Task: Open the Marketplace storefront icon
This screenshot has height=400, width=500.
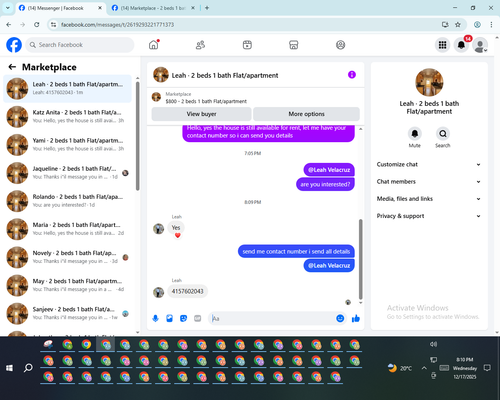Action: (x=294, y=45)
